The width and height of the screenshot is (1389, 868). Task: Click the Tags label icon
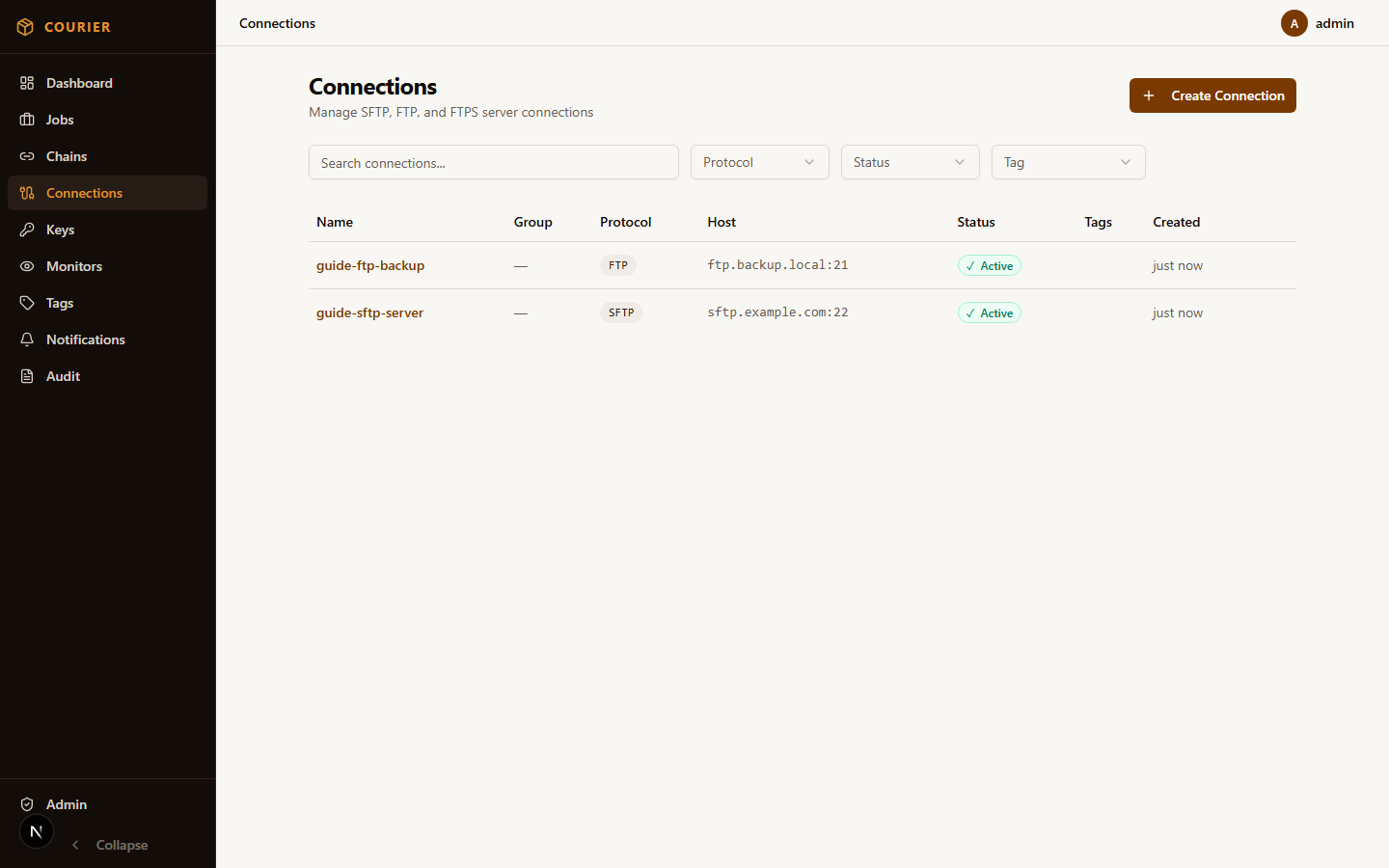27,303
